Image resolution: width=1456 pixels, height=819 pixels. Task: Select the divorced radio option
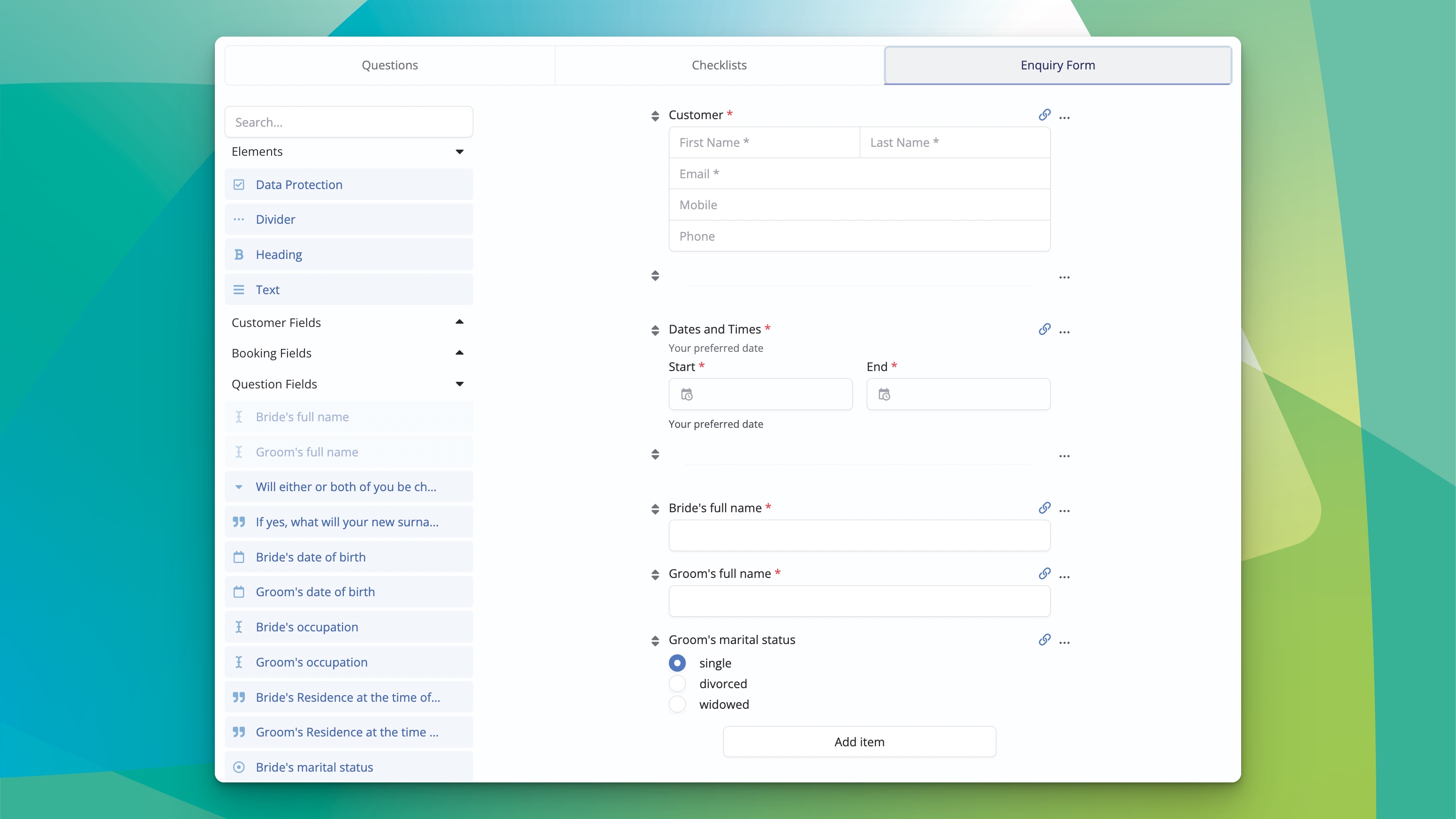click(x=677, y=683)
